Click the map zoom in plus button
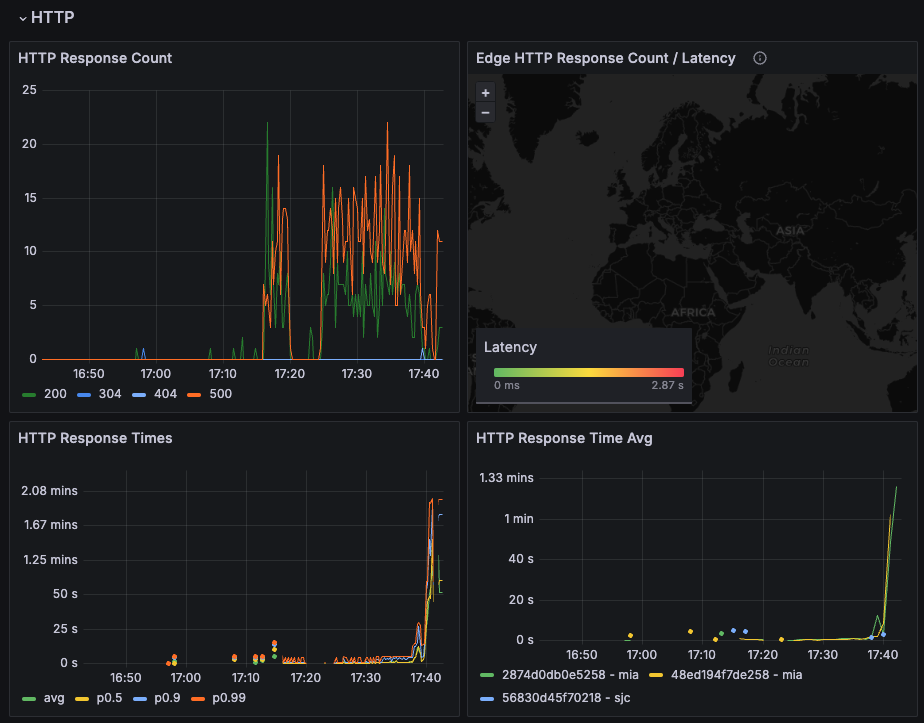Screen dimensions: 924x723 (485, 92)
